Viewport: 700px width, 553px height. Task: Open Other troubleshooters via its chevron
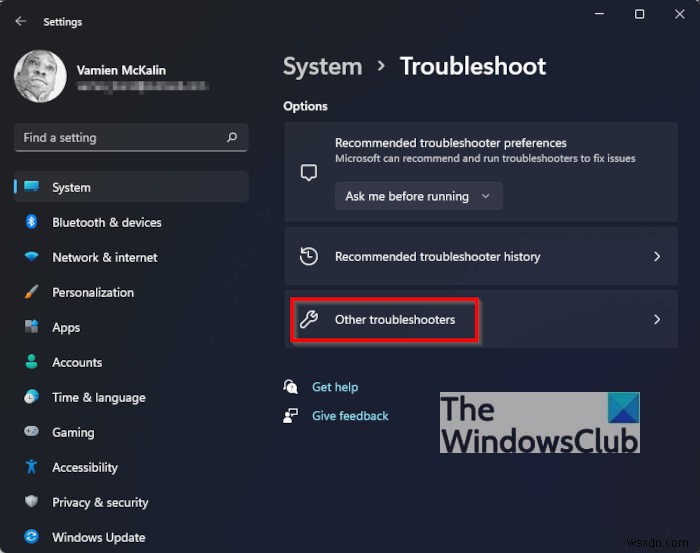657,320
